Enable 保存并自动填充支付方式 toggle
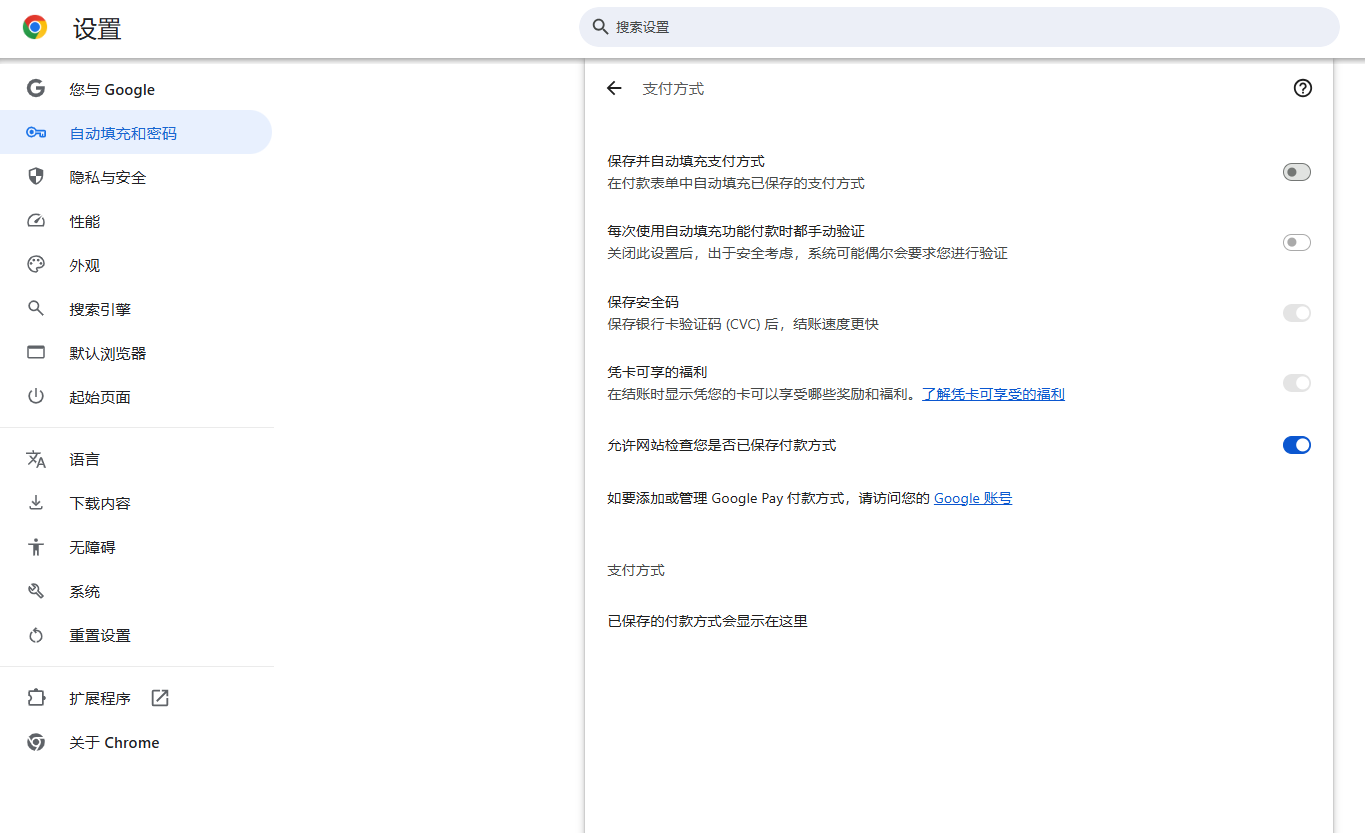The height and width of the screenshot is (833, 1365). point(1297,172)
